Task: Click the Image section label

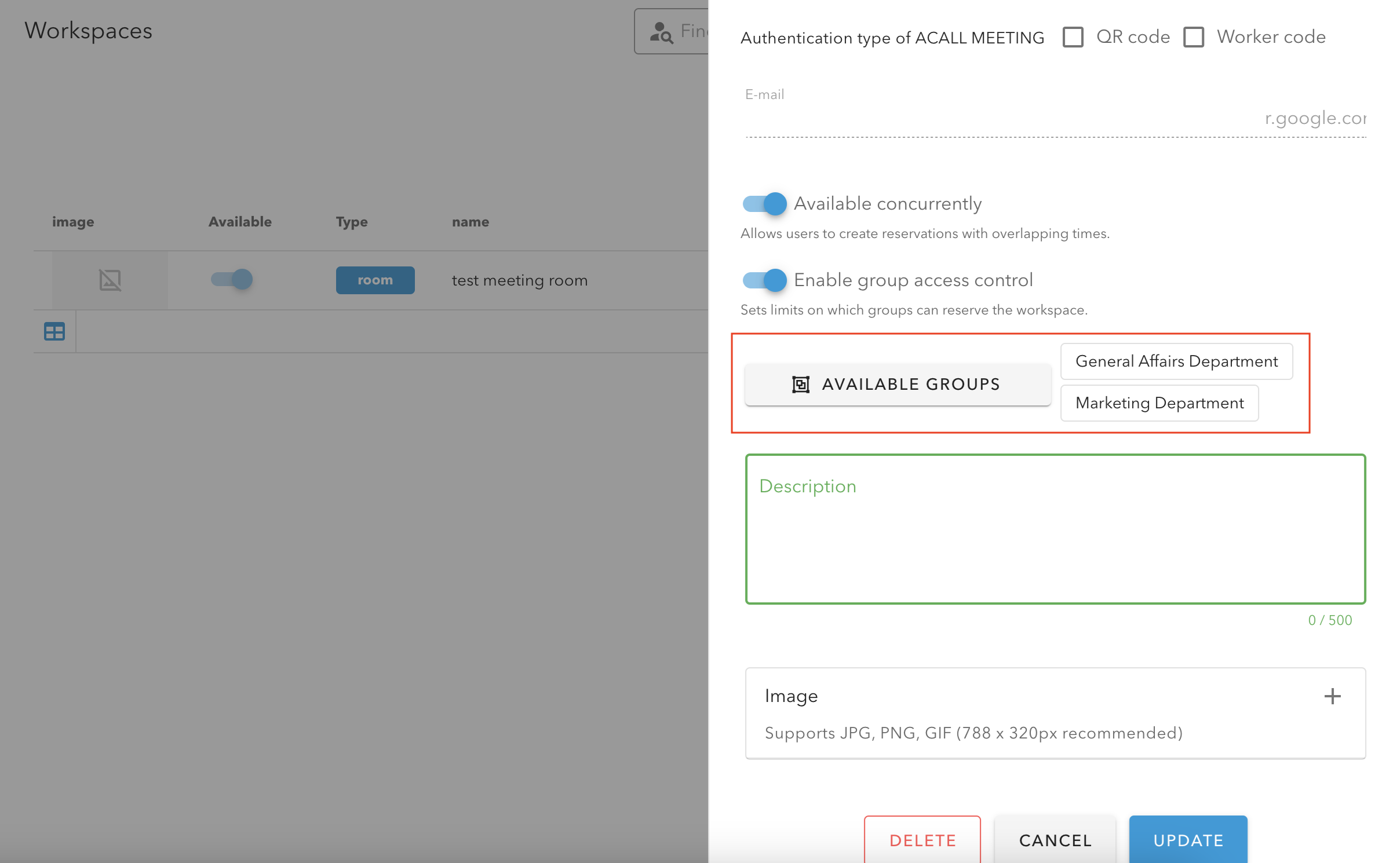Action: 791,696
